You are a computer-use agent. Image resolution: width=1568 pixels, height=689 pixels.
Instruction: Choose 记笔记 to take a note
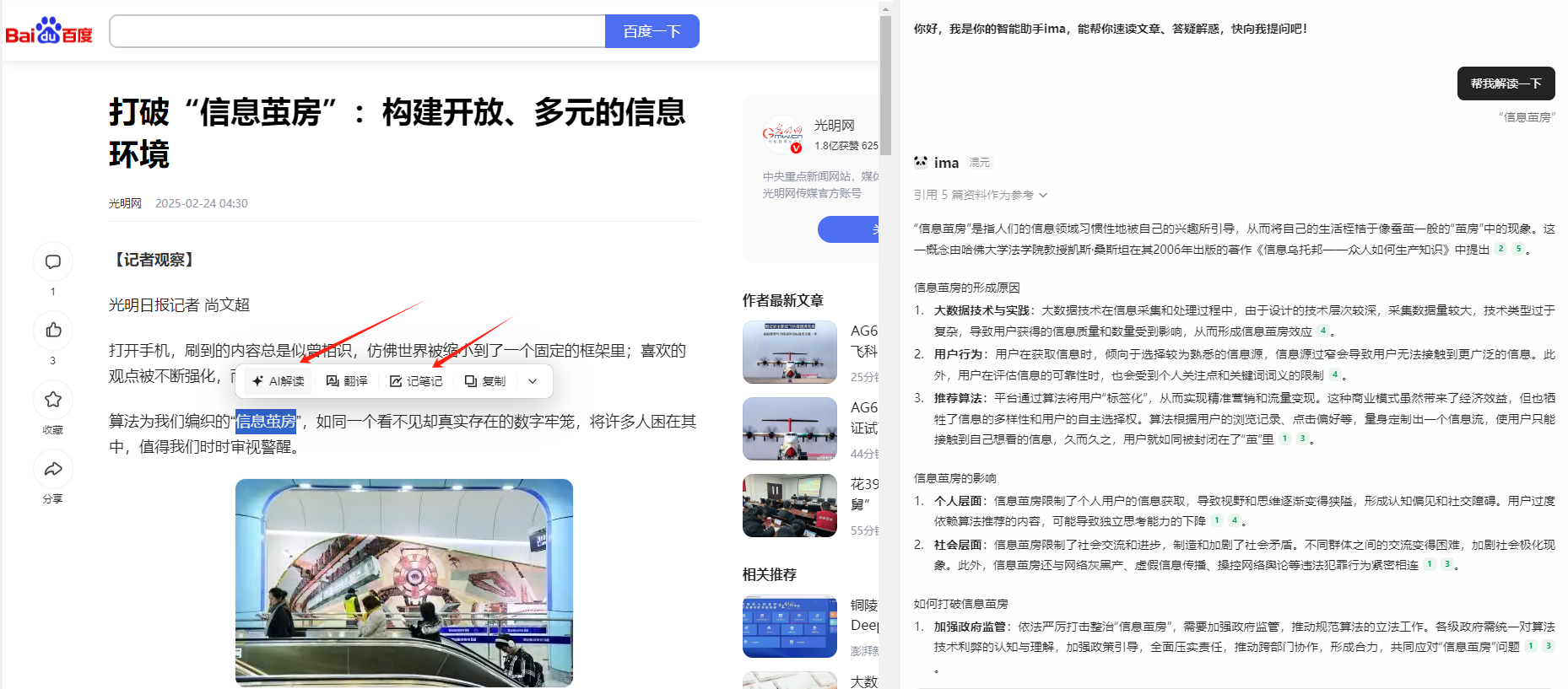click(416, 381)
